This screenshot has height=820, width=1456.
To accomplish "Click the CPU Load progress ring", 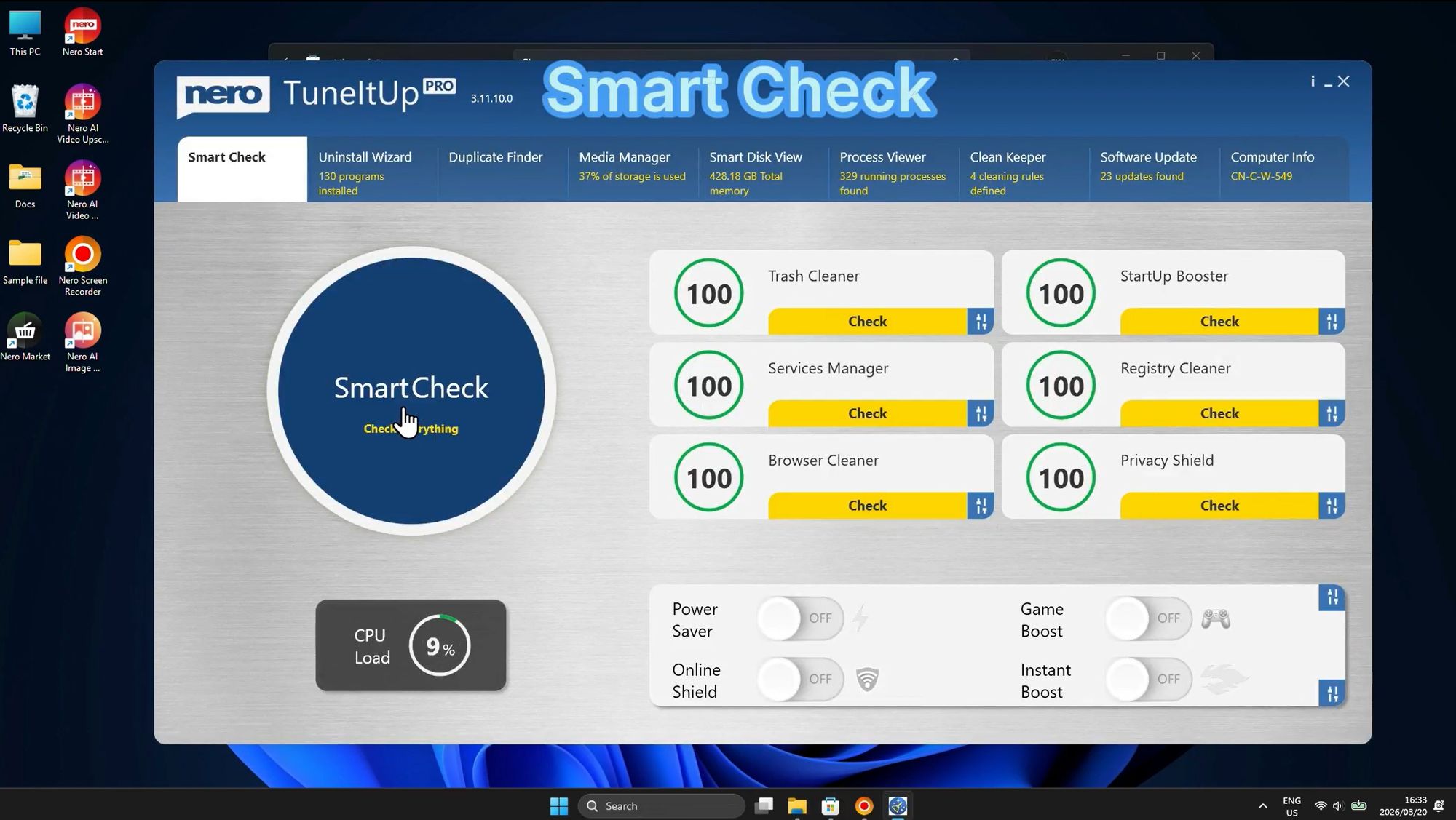I will (439, 645).
